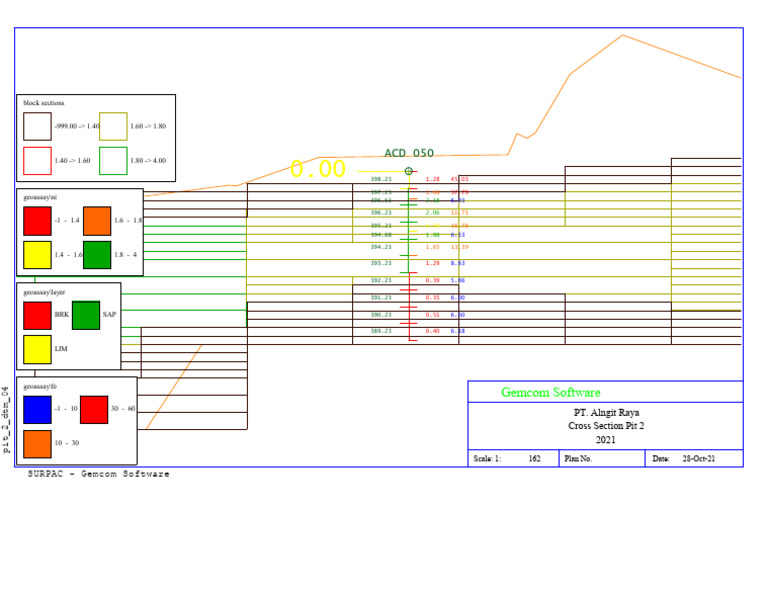
Task: Click the brown -999.00 -> 1.40 block box
Action: tap(37, 126)
